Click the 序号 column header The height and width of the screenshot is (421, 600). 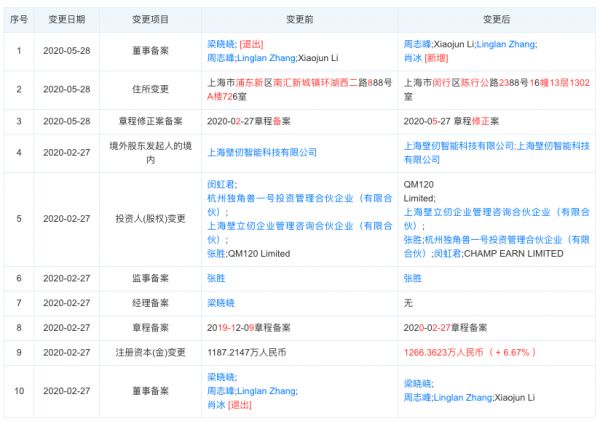point(18,19)
